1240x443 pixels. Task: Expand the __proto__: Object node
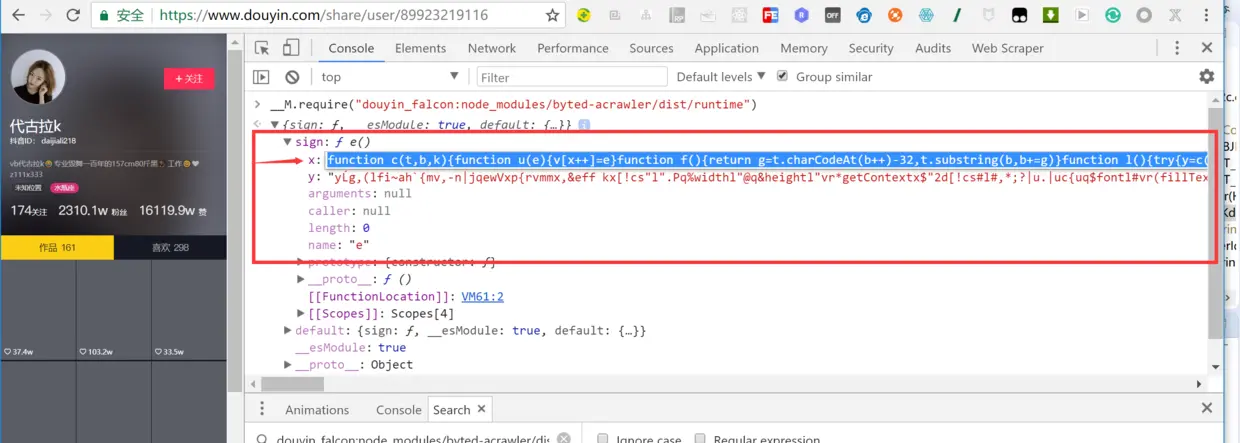(288, 364)
